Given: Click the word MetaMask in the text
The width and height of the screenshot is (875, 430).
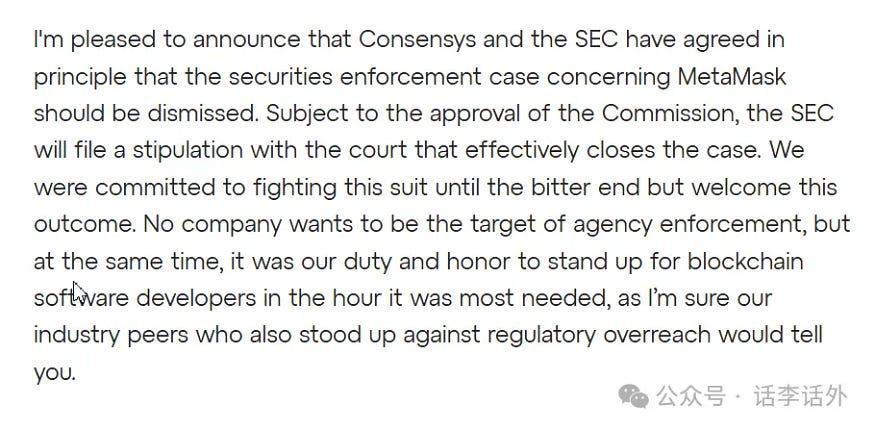Looking at the screenshot, I should tap(732, 76).
